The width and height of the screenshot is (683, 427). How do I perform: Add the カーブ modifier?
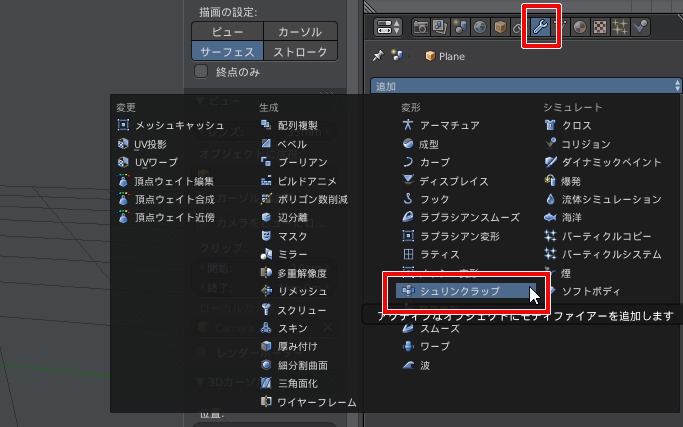point(426,162)
